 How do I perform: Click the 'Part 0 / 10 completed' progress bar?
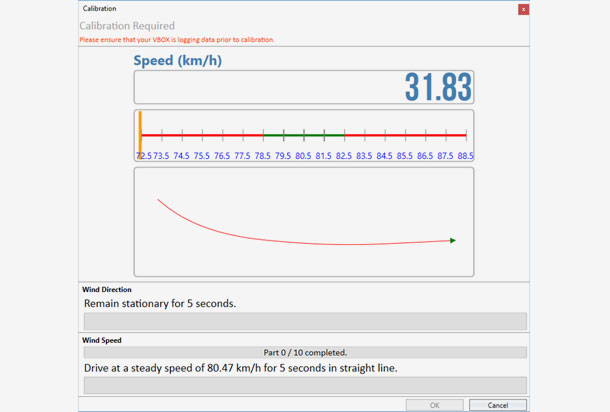[x=304, y=352]
